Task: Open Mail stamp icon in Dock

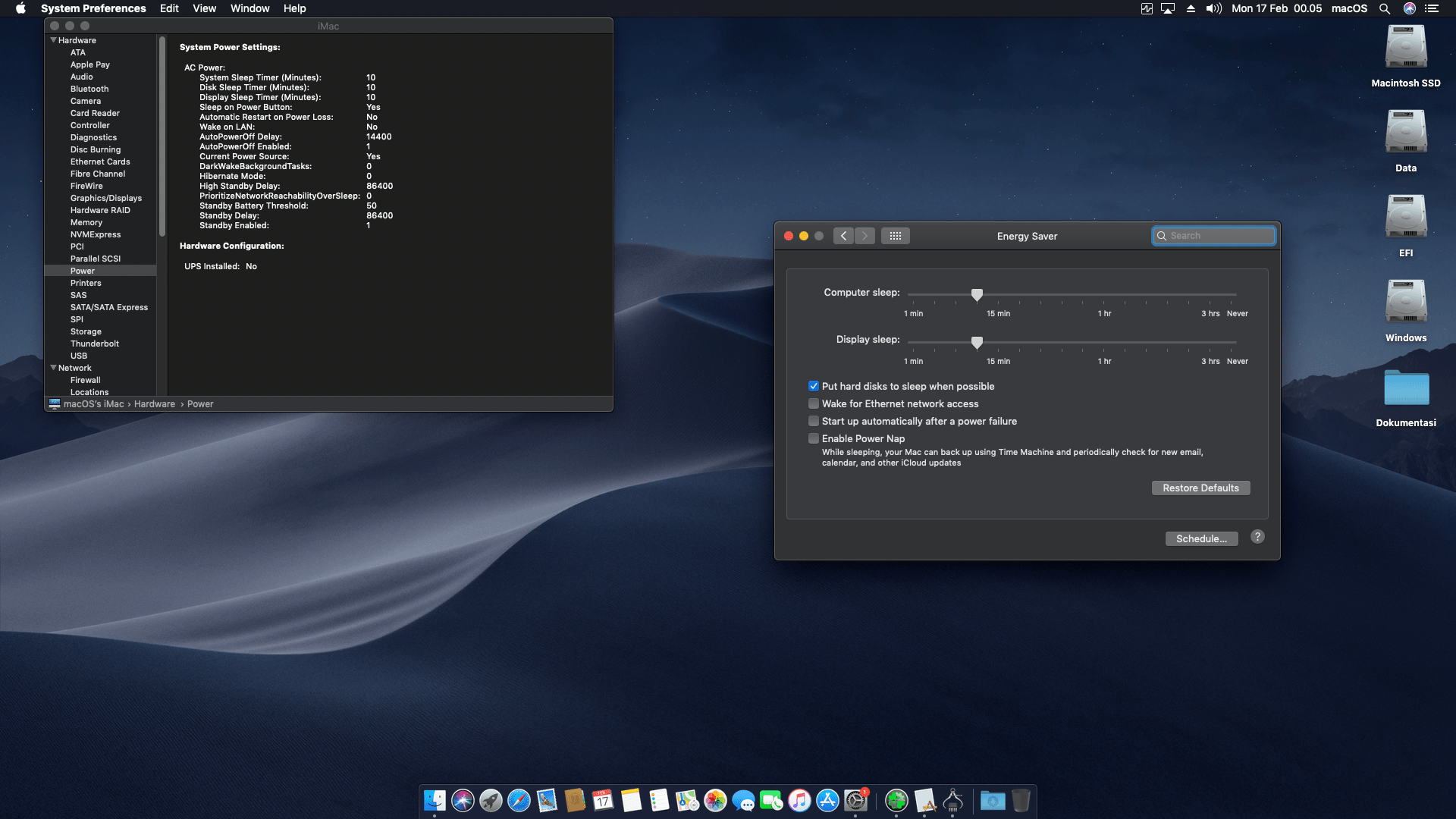Action: point(547,800)
